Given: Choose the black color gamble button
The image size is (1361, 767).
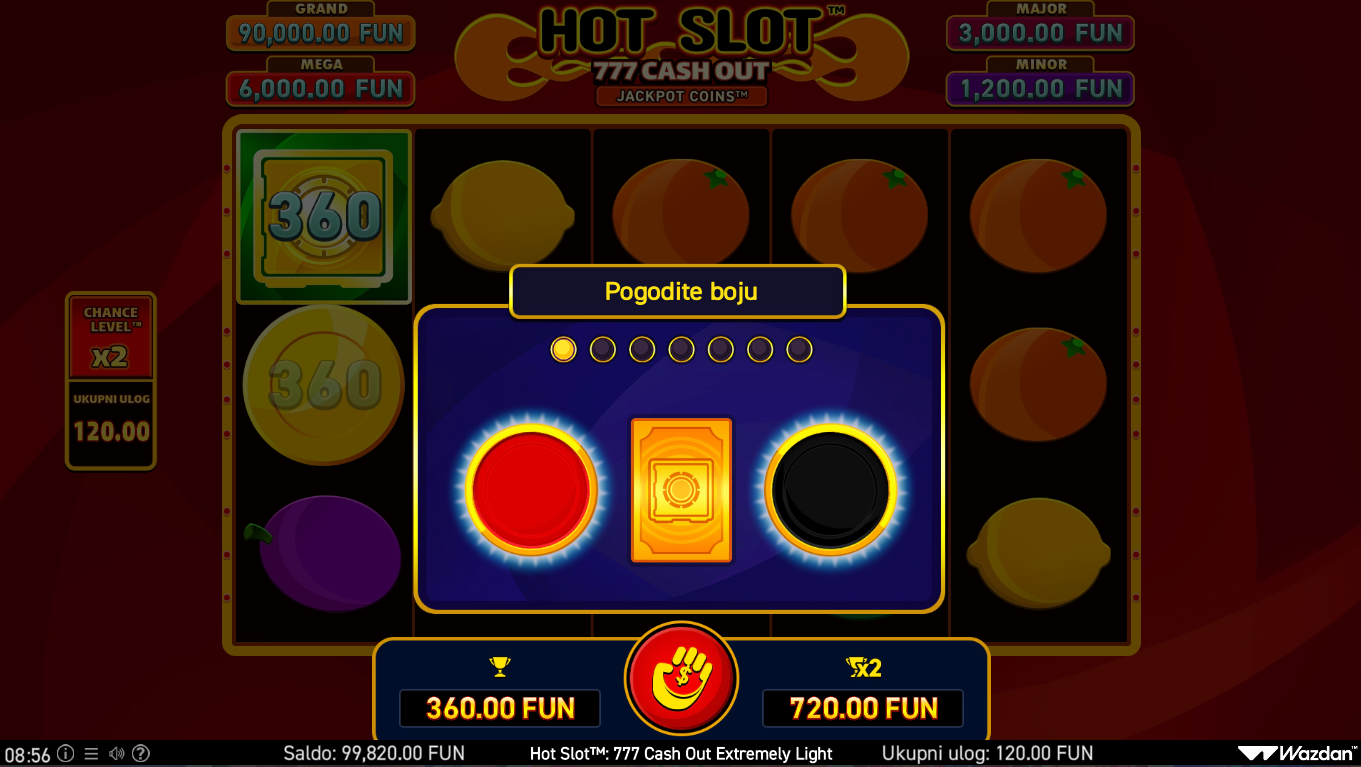Looking at the screenshot, I should [830, 490].
